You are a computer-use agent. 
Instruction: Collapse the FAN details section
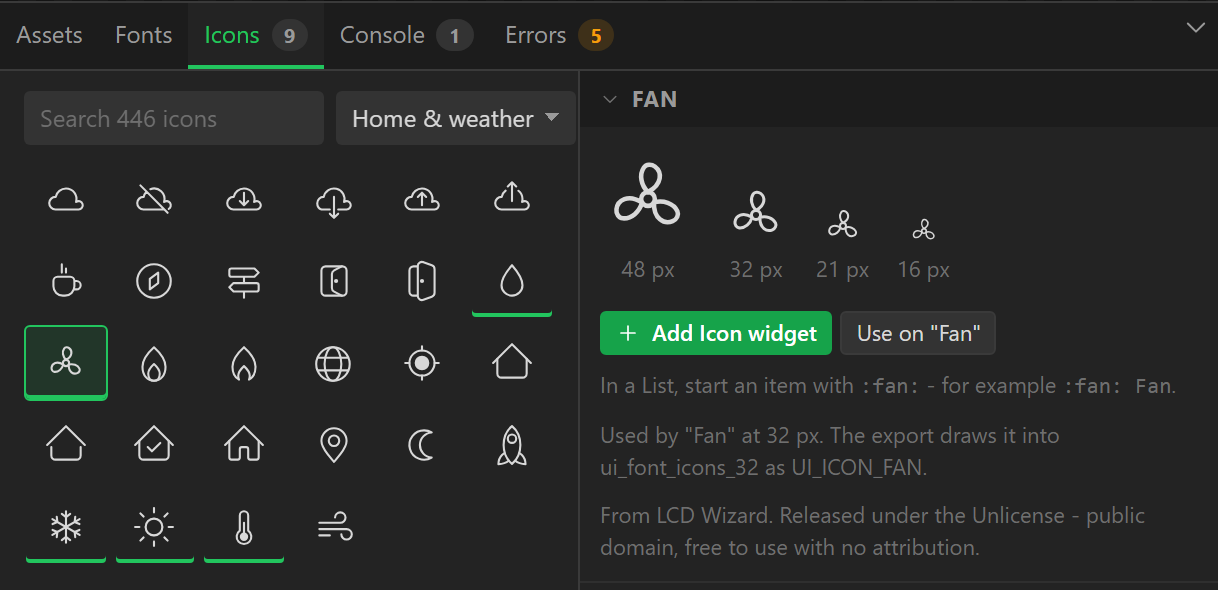pyautogui.click(x=609, y=99)
